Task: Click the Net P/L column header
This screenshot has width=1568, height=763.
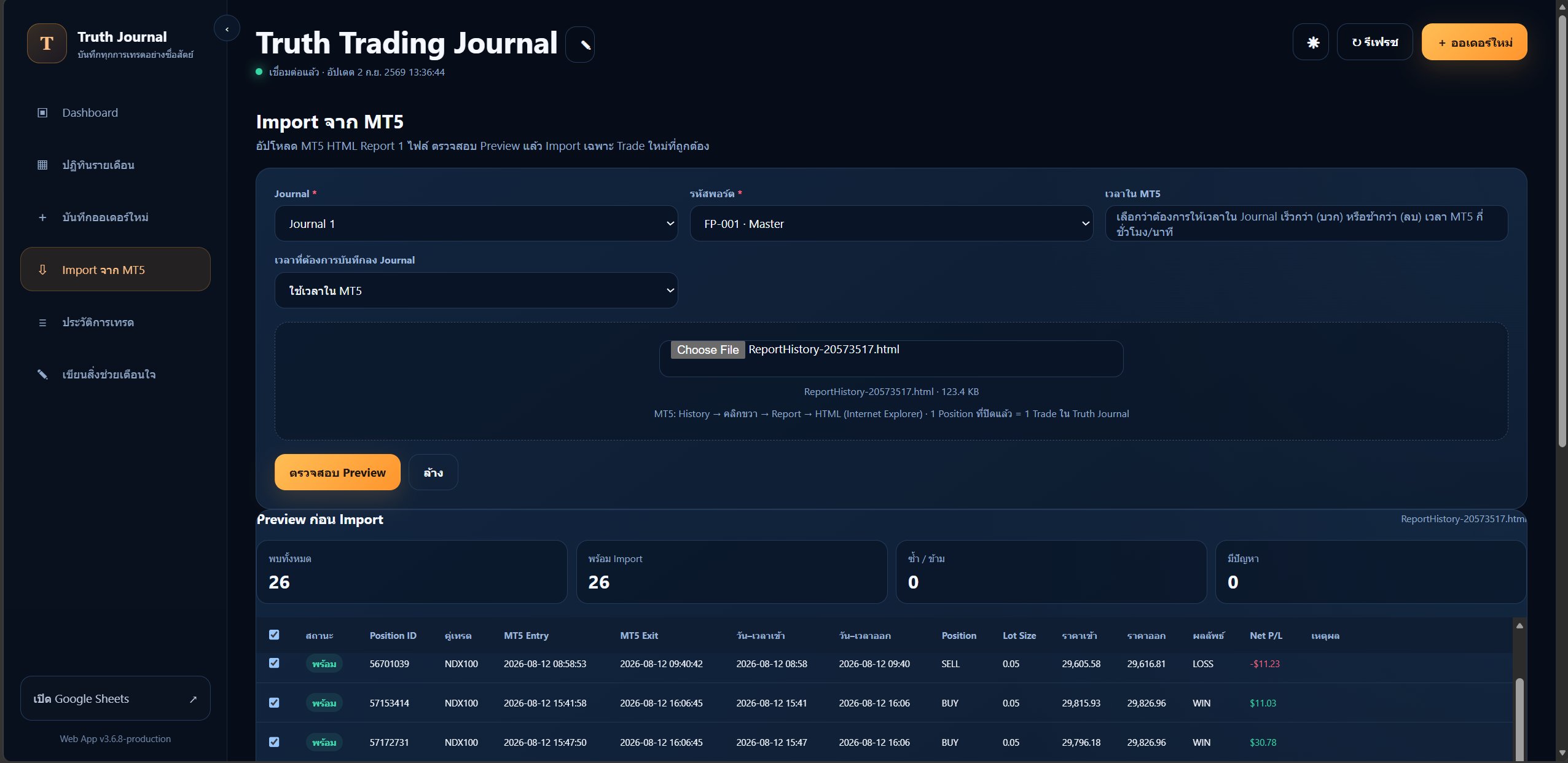Action: (1266, 636)
